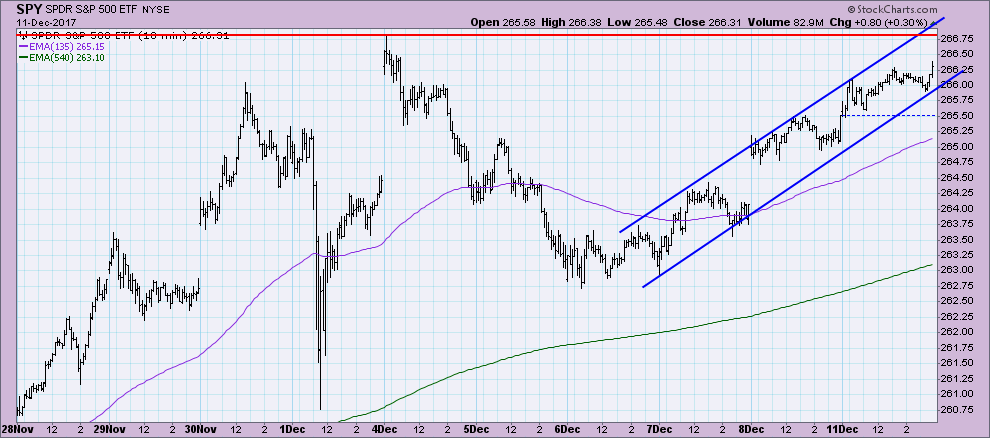Click the 11Dec date on the time axis
Image resolution: width=990 pixels, height=438 pixels.
pos(842,430)
